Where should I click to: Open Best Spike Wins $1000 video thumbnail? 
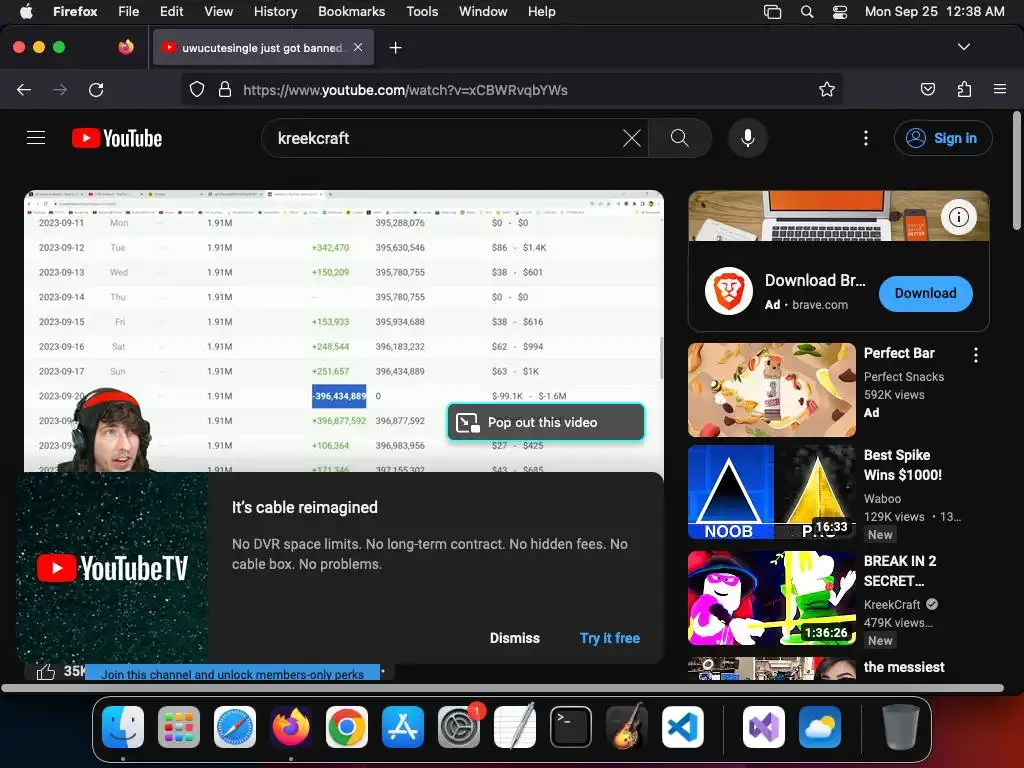772,492
